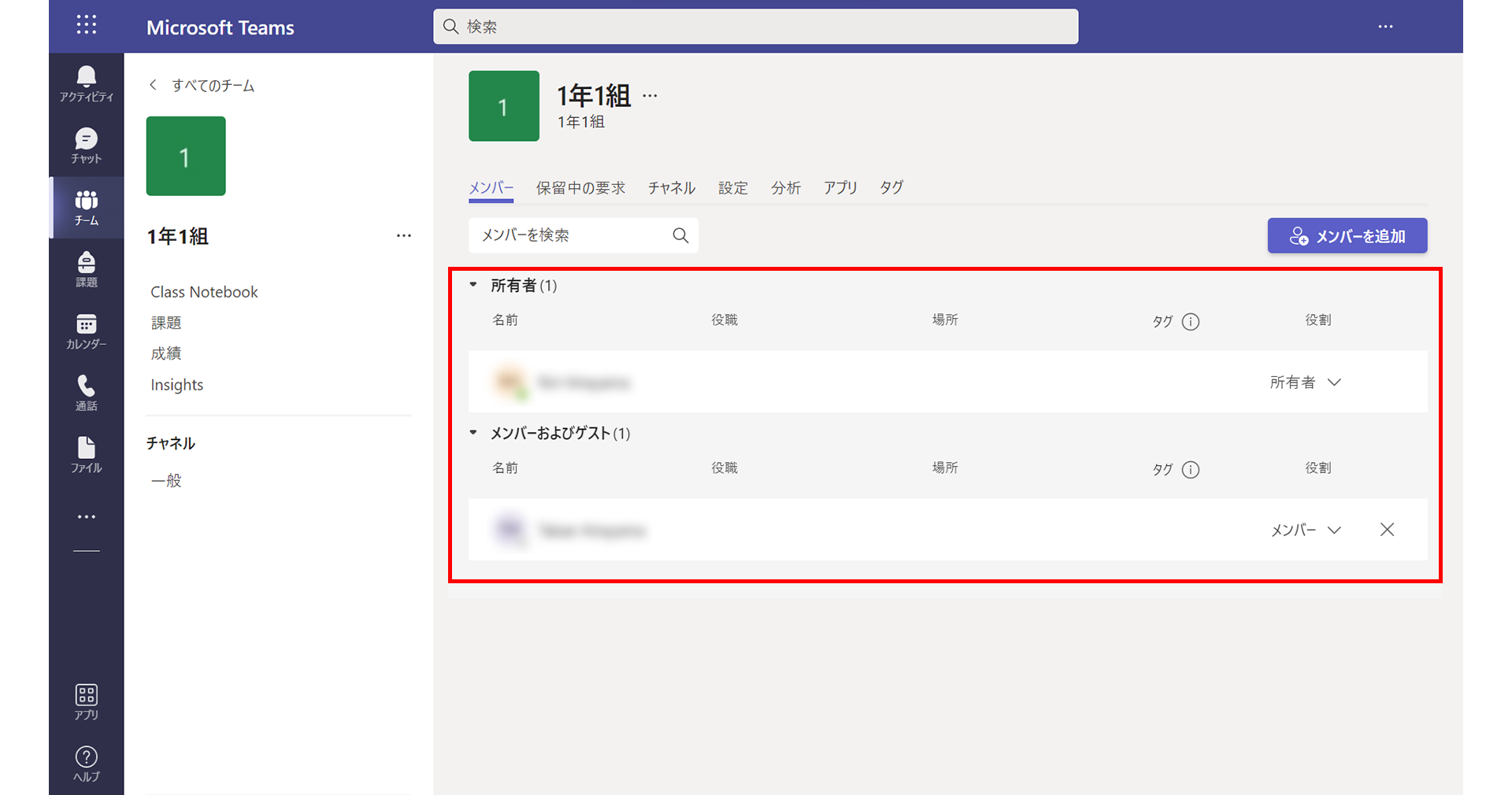Open the Files (ファイル) sidebar icon
This screenshot has height=795, width=1512.
pos(87,455)
